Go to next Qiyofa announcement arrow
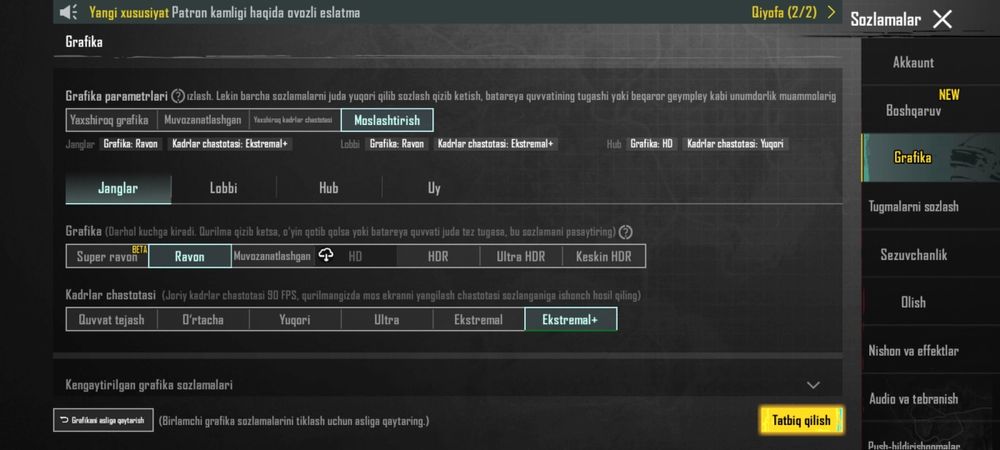 pyautogui.click(x=831, y=12)
